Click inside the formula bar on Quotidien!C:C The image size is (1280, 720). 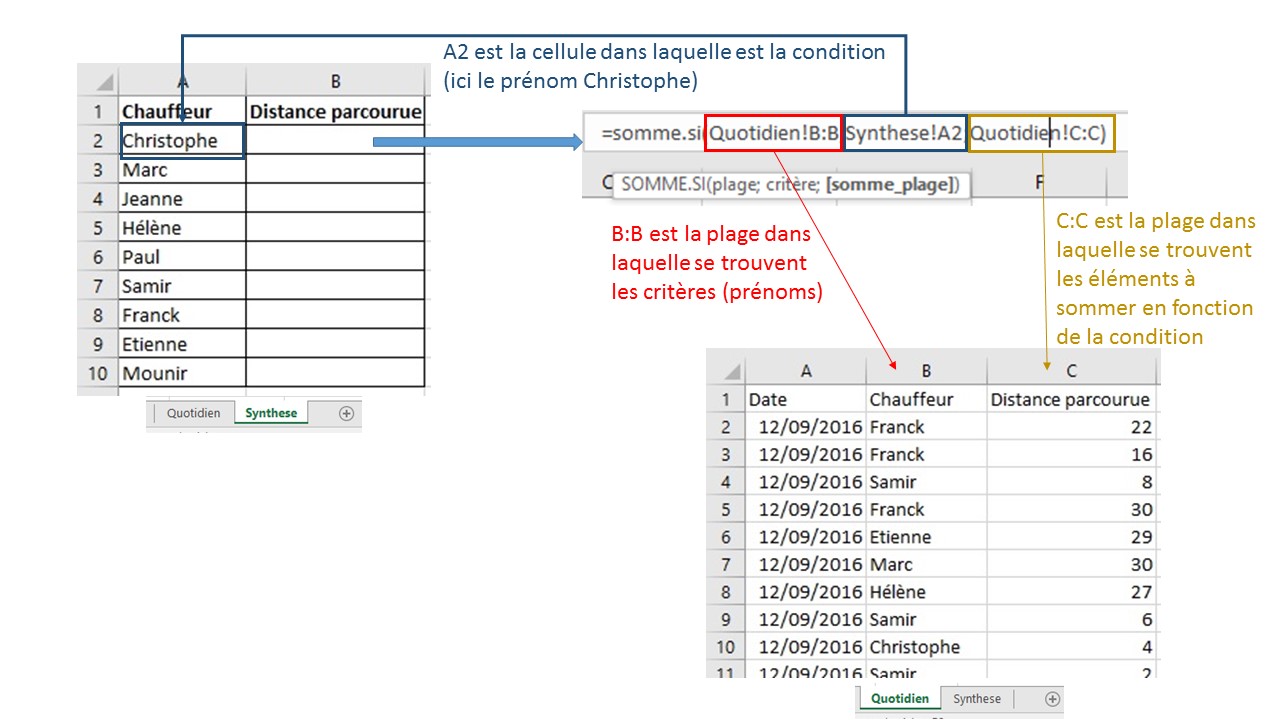point(1042,135)
